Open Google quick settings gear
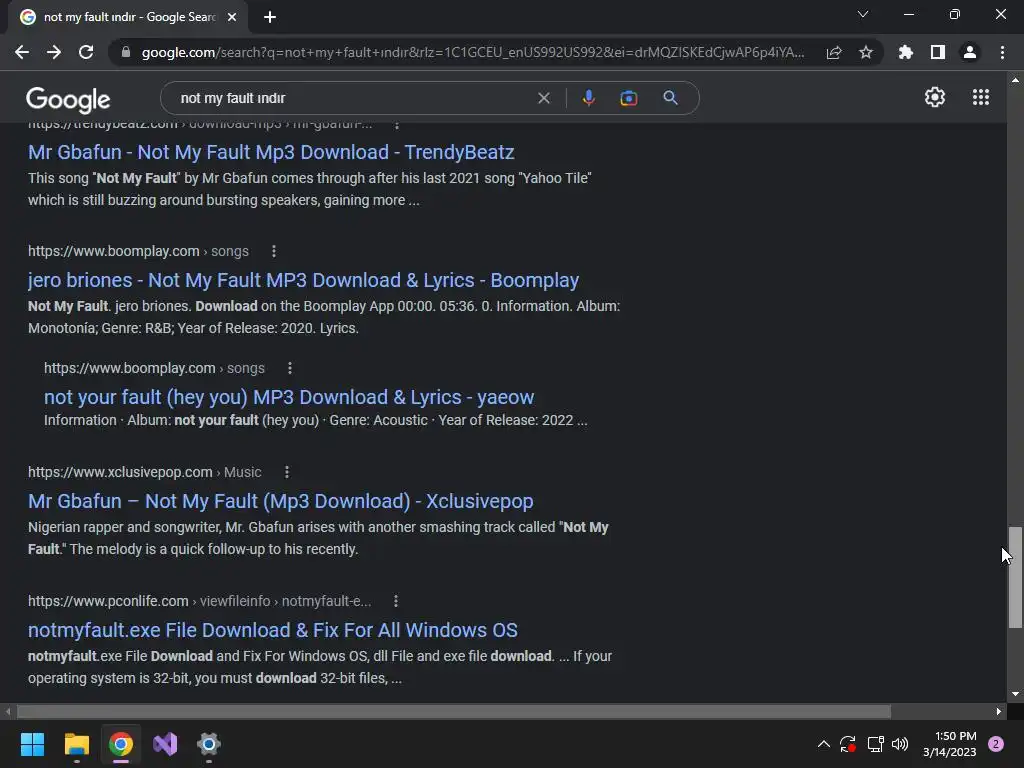 pyautogui.click(x=935, y=97)
